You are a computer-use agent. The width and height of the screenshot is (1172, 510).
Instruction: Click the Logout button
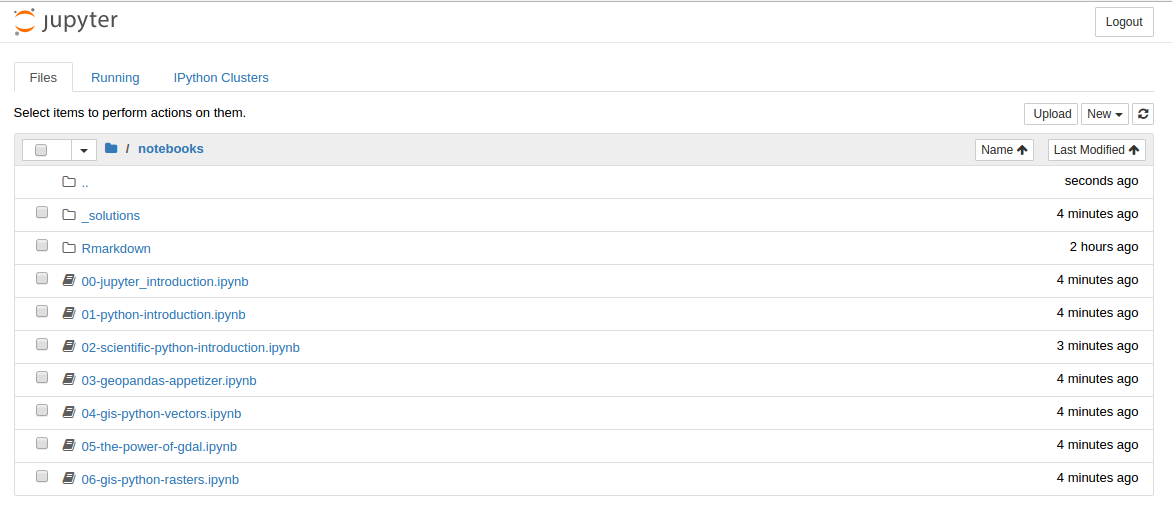tap(1124, 22)
